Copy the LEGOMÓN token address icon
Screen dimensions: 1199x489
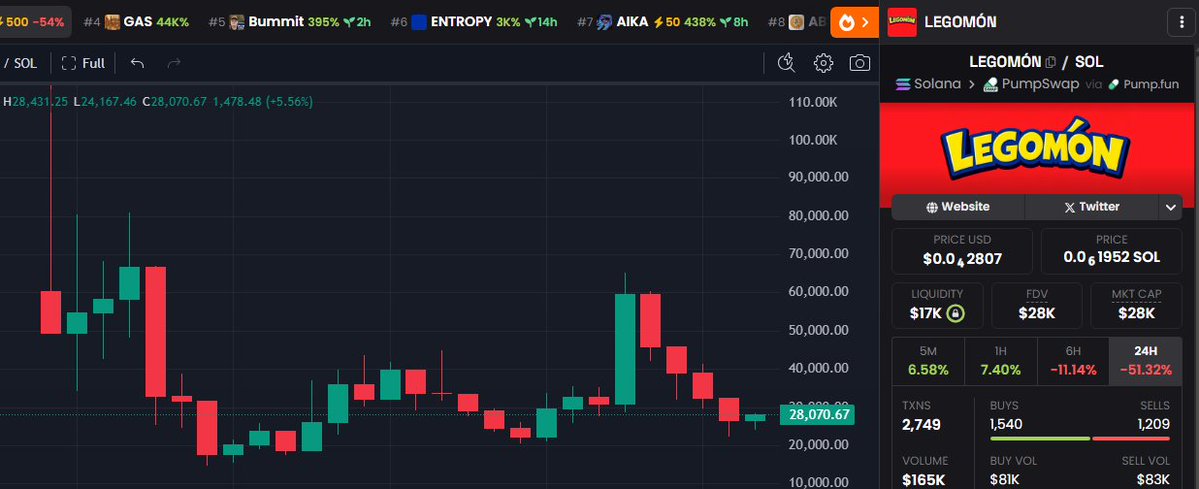[1051, 62]
